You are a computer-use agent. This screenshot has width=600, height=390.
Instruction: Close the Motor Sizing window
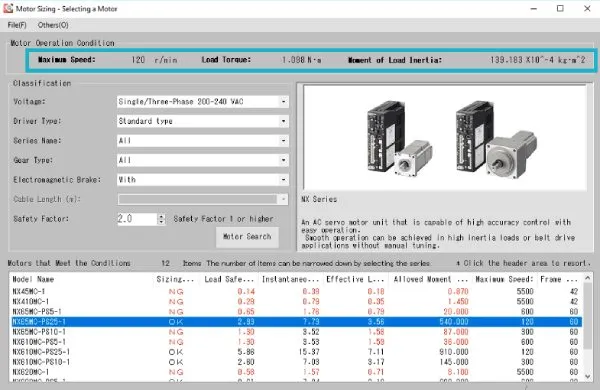[x=587, y=8]
